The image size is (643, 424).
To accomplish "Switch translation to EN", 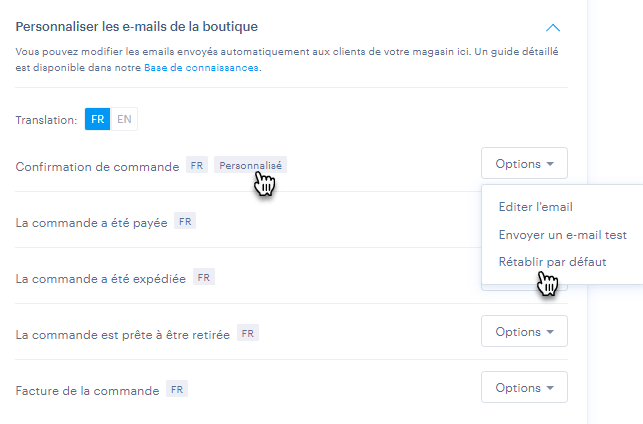I will click(x=124, y=119).
